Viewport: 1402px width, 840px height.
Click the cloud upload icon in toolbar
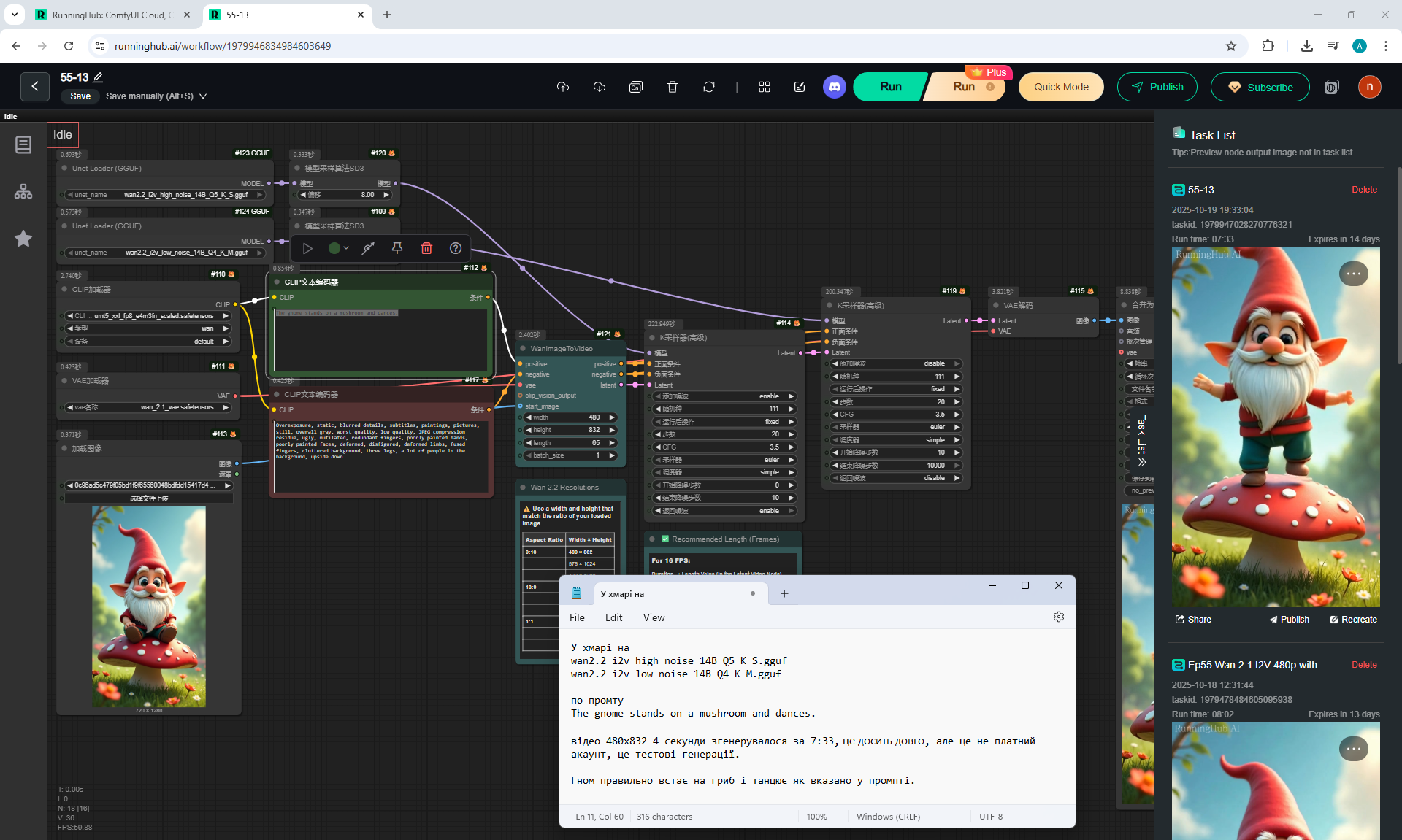[x=562, y=87]
